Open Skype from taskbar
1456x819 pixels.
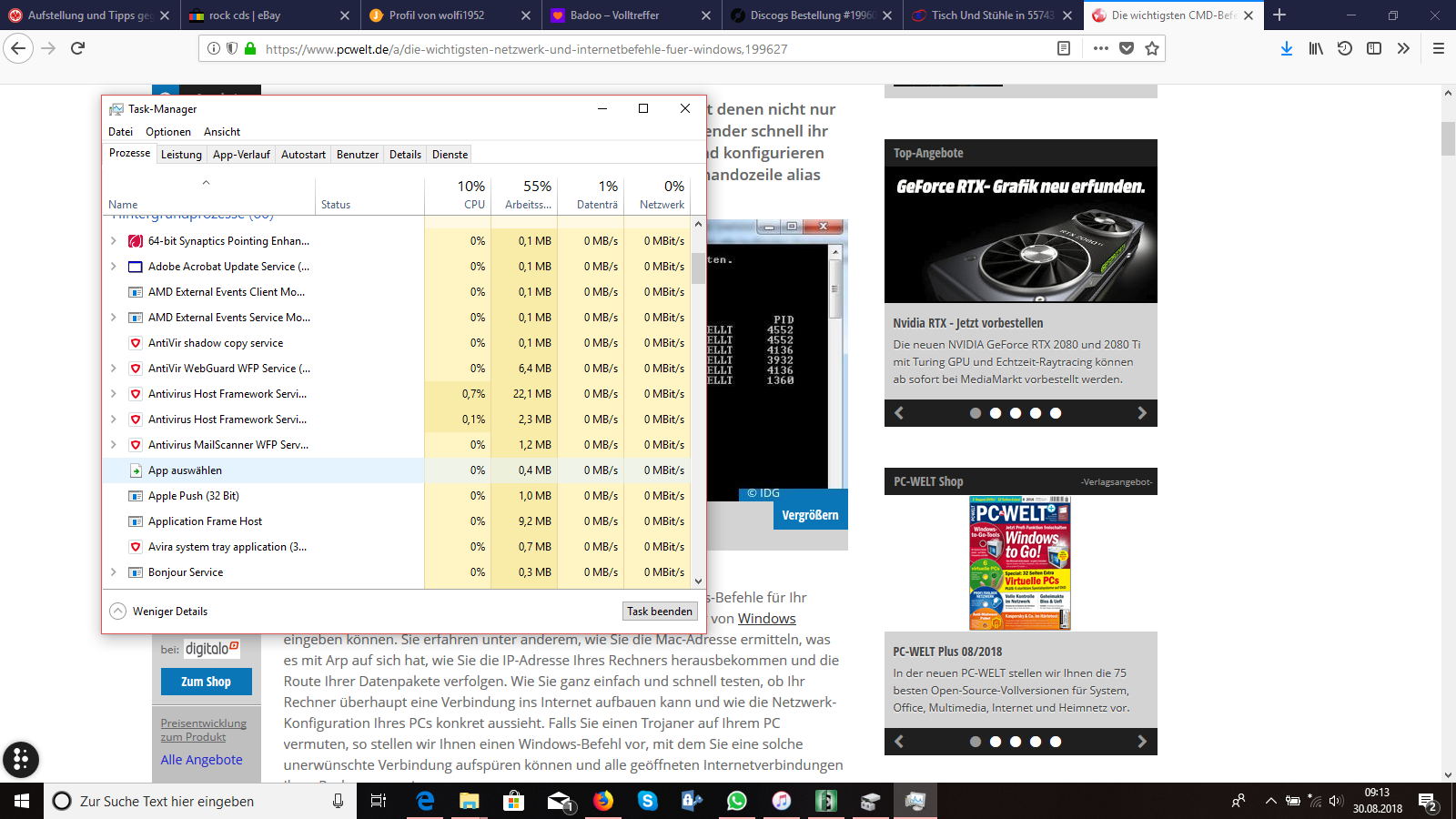[648, 801]
